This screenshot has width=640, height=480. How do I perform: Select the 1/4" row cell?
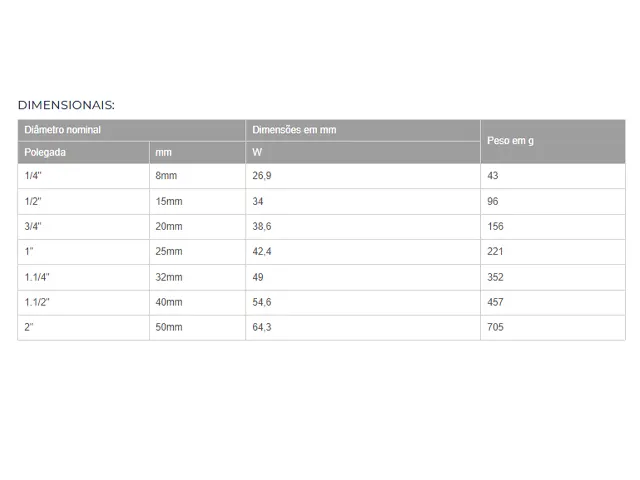[x=83, y=176]
